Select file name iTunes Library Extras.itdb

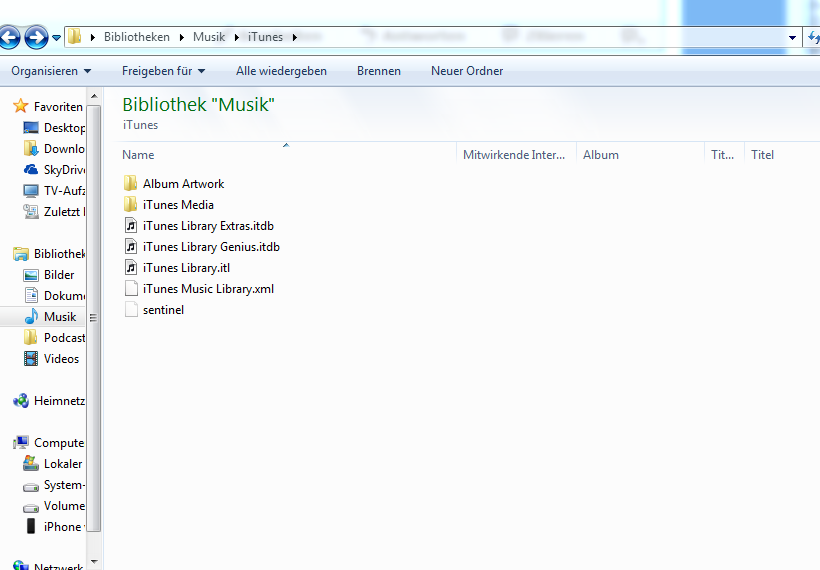coord(208,226)
